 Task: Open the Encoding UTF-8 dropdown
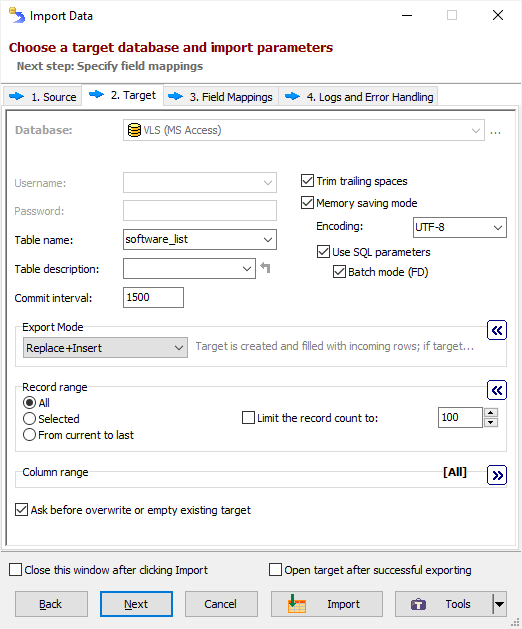pyautogui.click(x=498, y=227)
